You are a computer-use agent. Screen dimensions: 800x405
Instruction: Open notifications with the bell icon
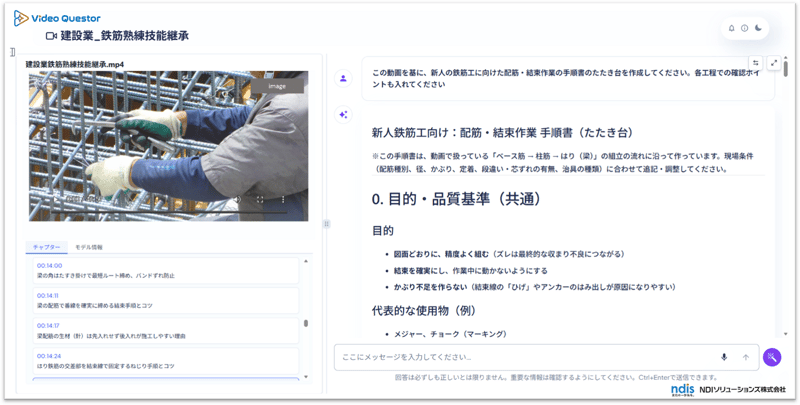coord(732,28)
